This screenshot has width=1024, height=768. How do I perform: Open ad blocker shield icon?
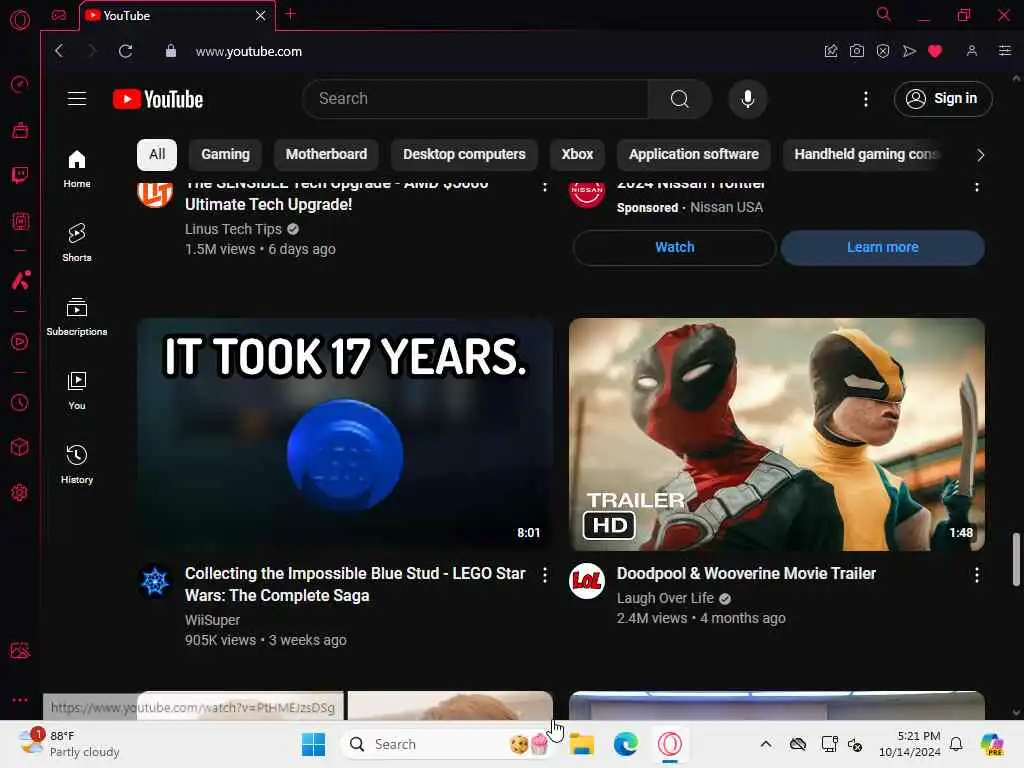(x=883, y=51)
